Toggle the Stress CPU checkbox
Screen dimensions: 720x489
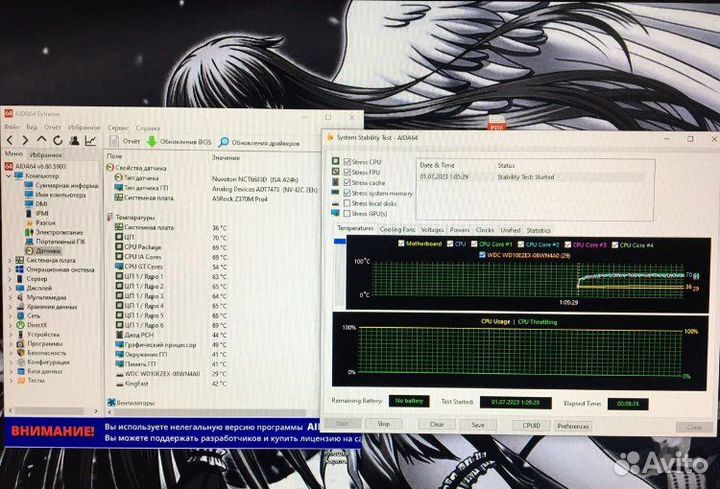pyautogui.click(x=347, y=162)
